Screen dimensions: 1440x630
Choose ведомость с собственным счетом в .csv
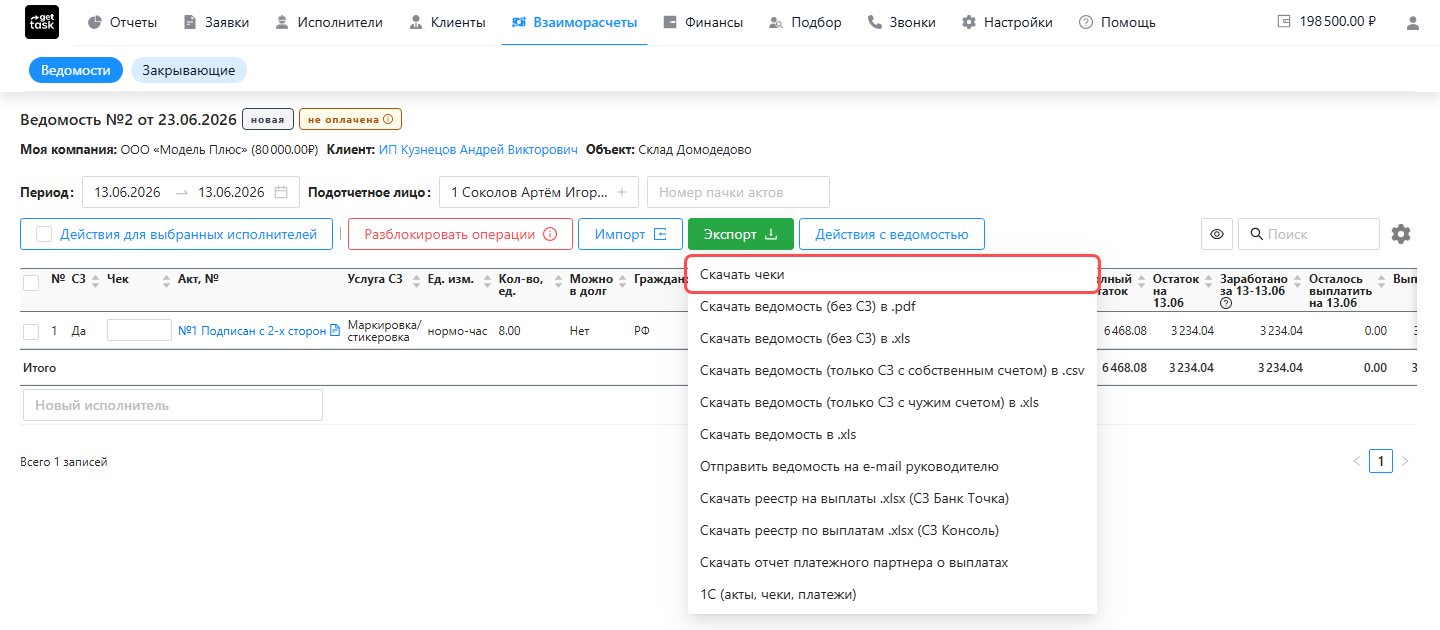coord(892,370)
